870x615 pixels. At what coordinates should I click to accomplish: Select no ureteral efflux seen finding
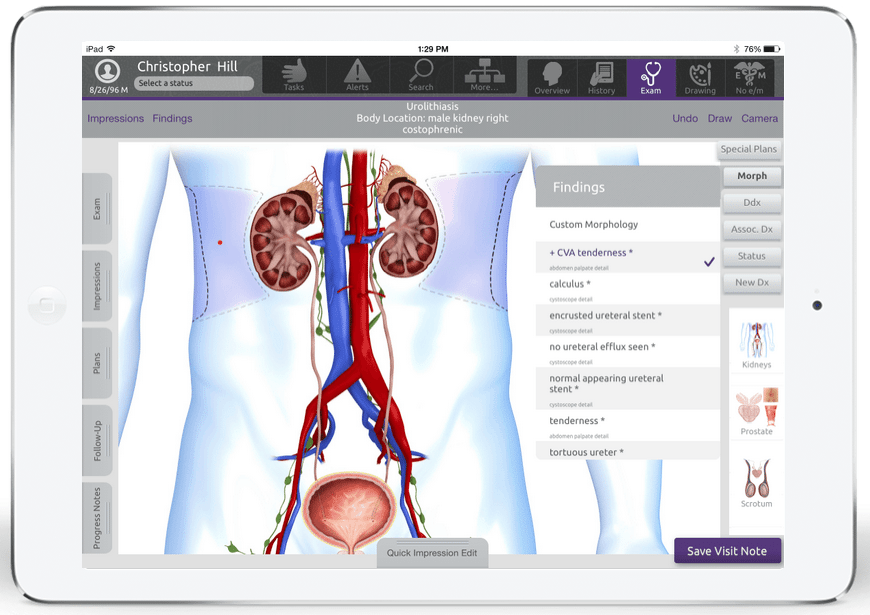click(628, 351)
